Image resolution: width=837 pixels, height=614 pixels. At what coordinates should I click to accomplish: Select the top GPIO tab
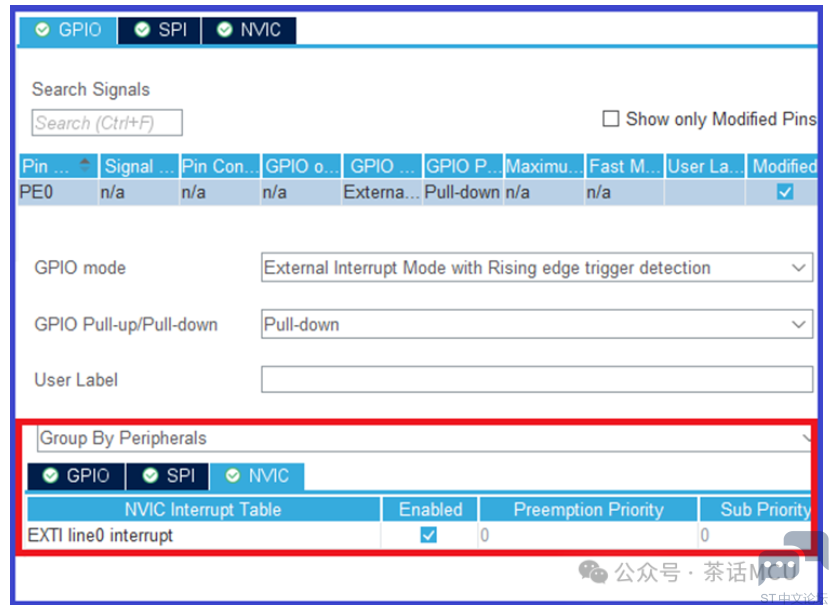tap(69, 30)
